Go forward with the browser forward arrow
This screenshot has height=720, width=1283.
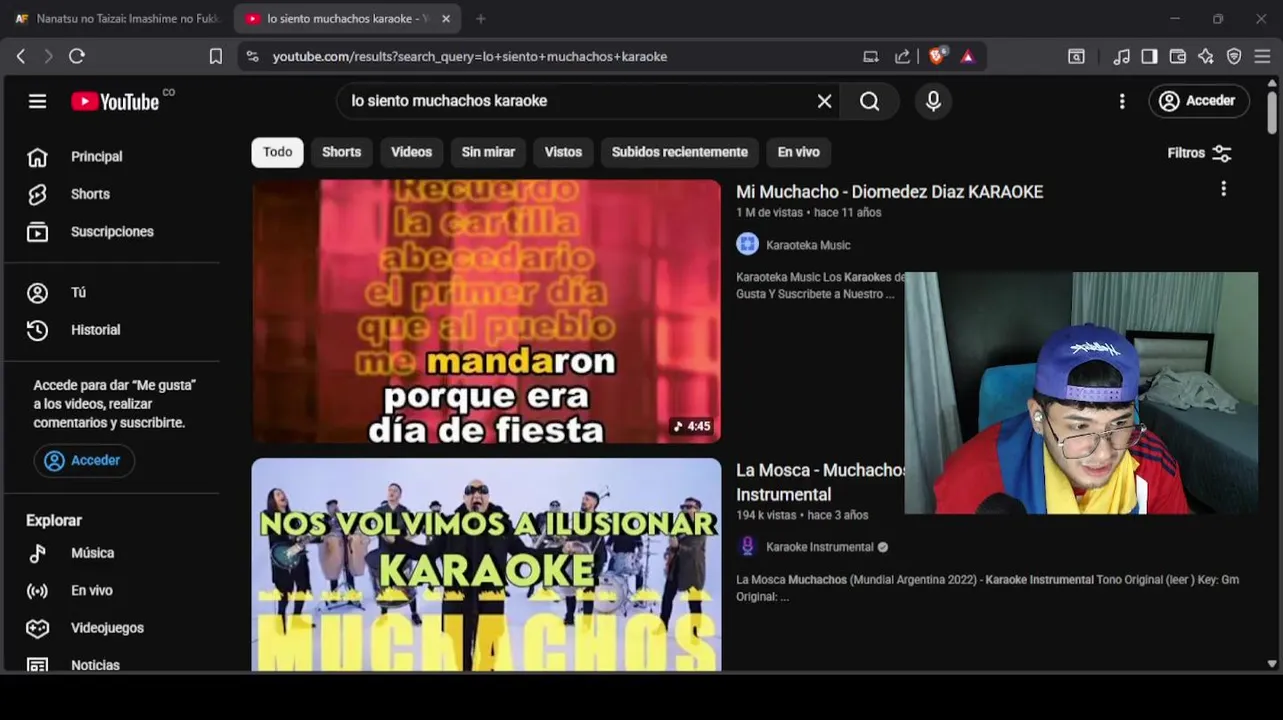(48, 57)
